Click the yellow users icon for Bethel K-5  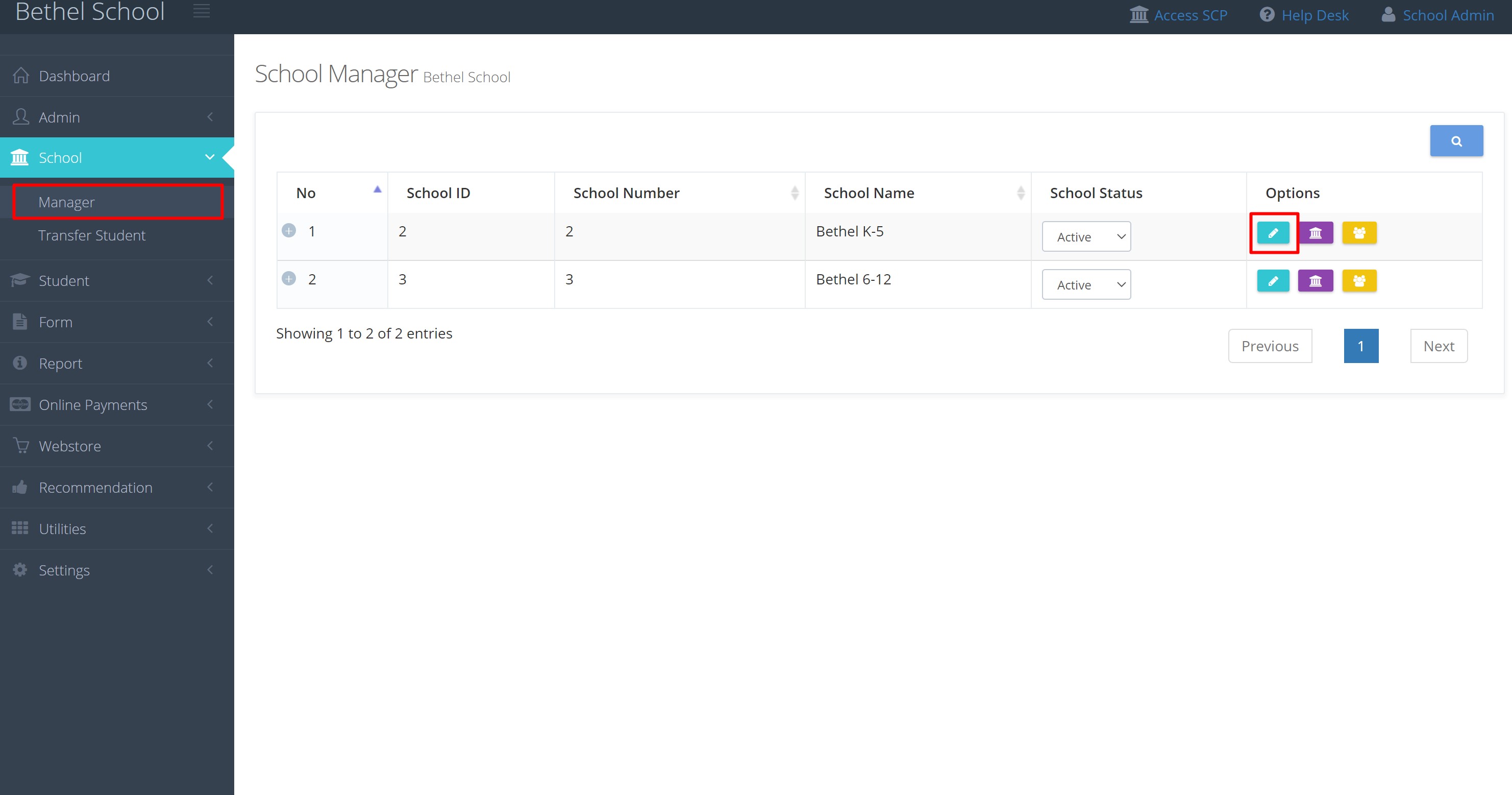pos(1359,233)
